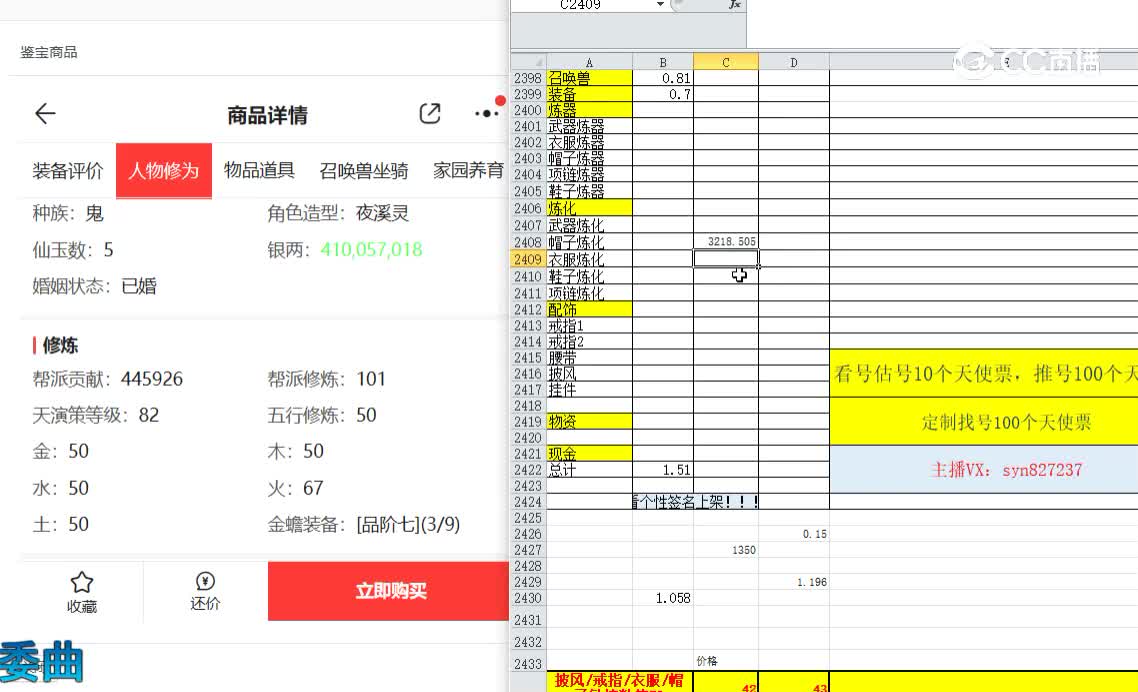Click the fx insert function icon

click(735, 5)
